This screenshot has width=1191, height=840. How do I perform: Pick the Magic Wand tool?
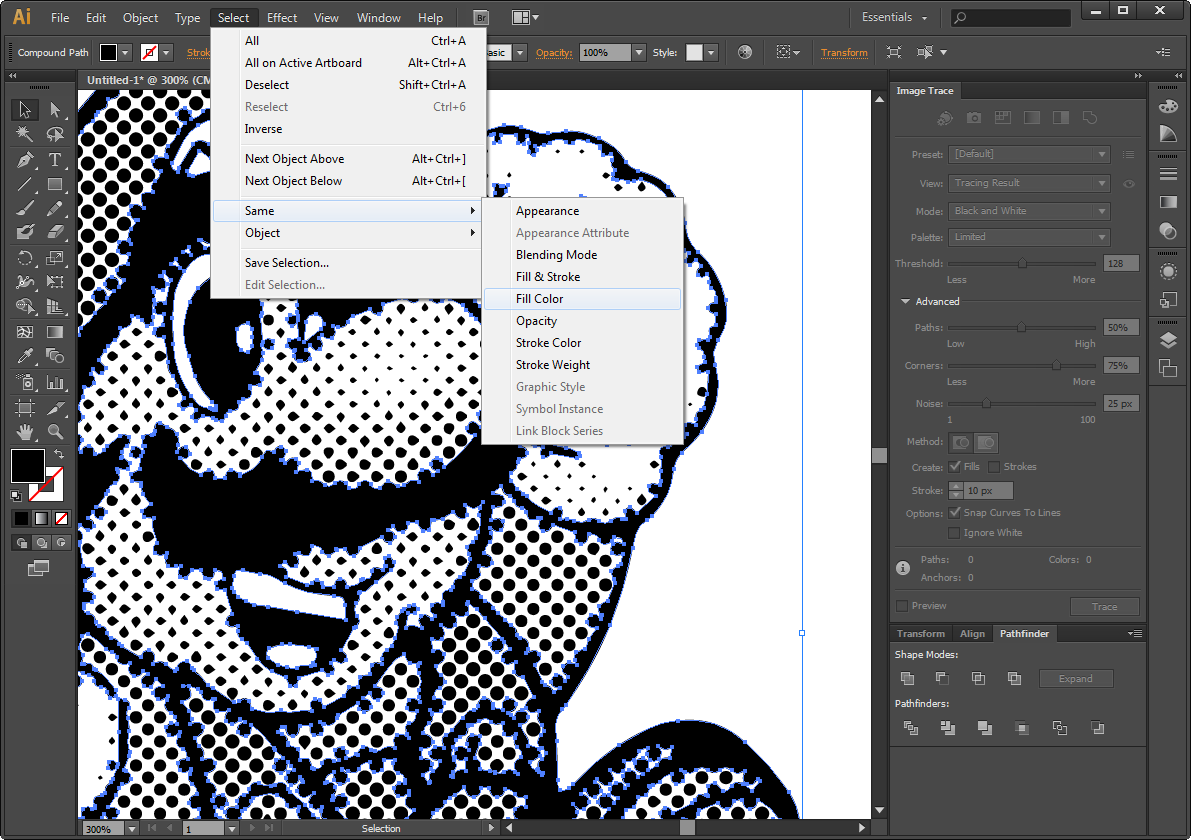[x=25, y=134]
